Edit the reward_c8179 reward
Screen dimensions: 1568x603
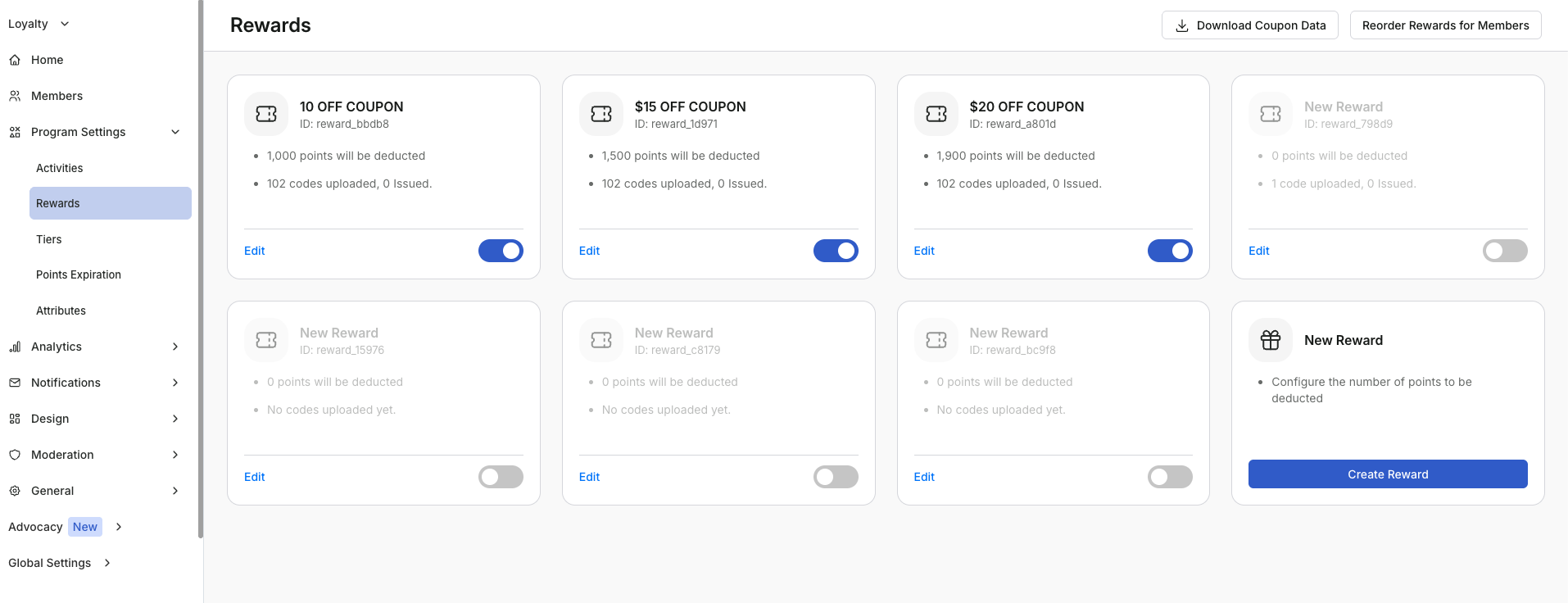(x=590, y=477)
